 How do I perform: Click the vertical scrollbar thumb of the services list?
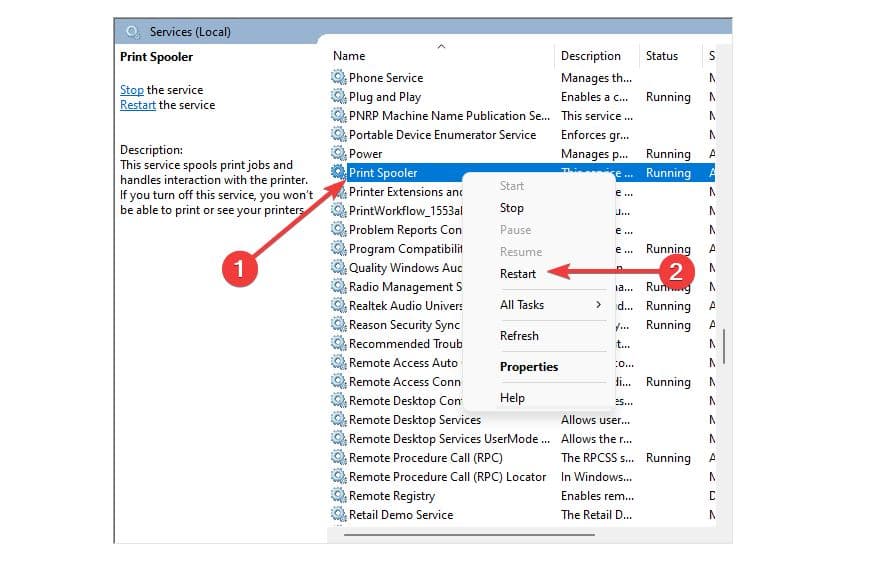[x=724, y=346]
